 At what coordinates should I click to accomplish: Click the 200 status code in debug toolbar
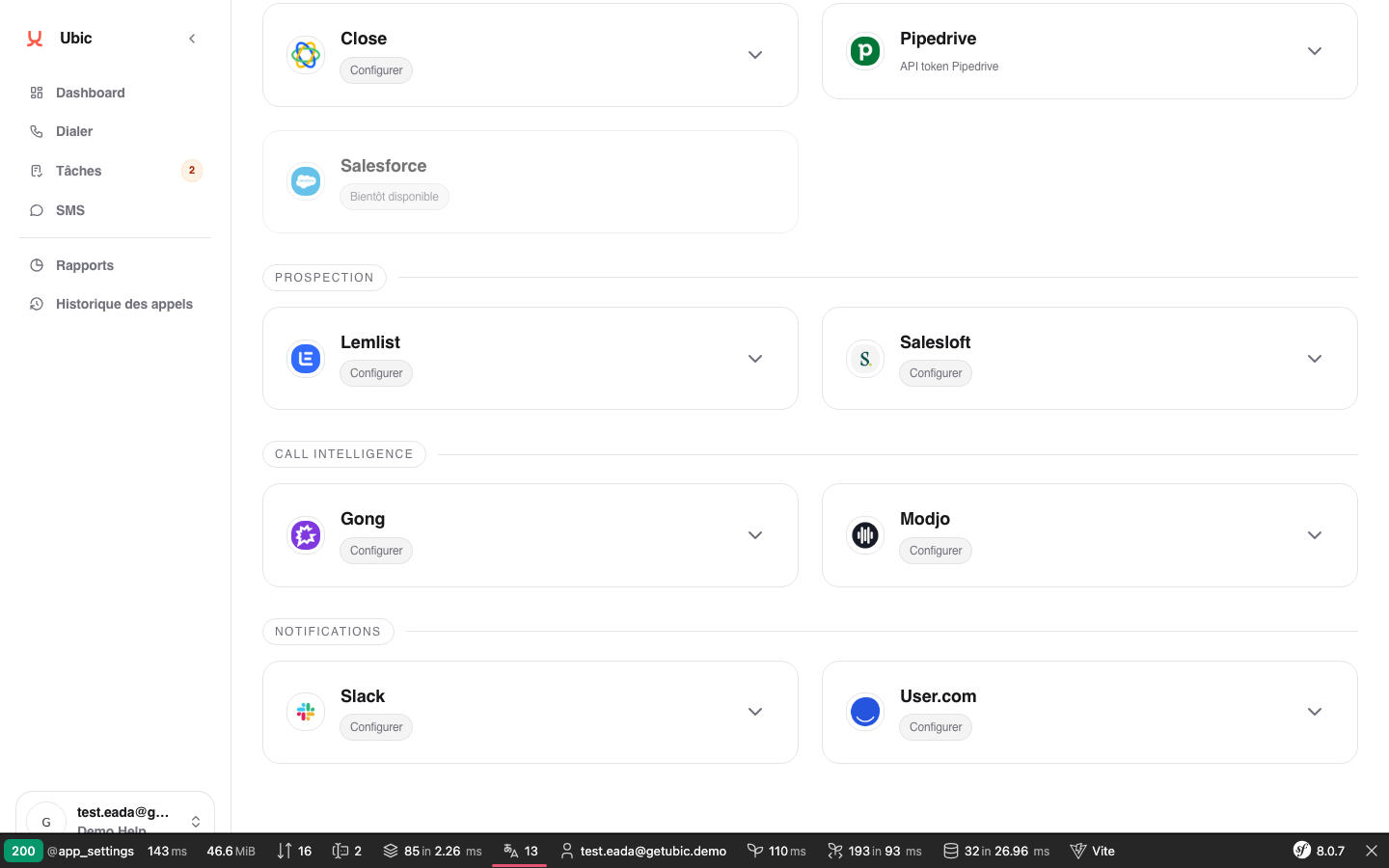pos(23,851)
